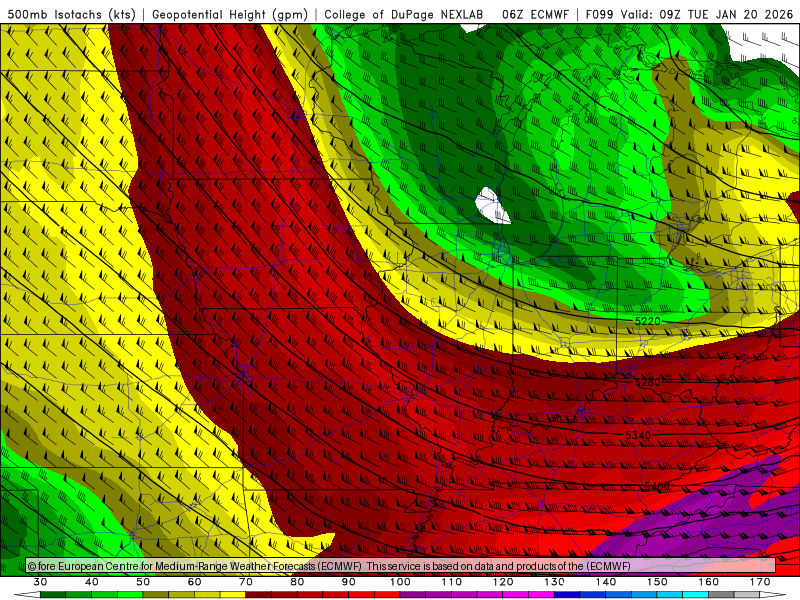Click the 120 value on the color scale

(503, 582)
